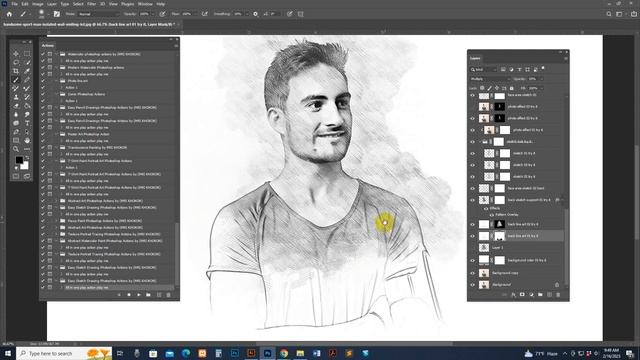Open the Photoshop search icon
The width and height of the screenshot is (640, 360).
(609, 14)
